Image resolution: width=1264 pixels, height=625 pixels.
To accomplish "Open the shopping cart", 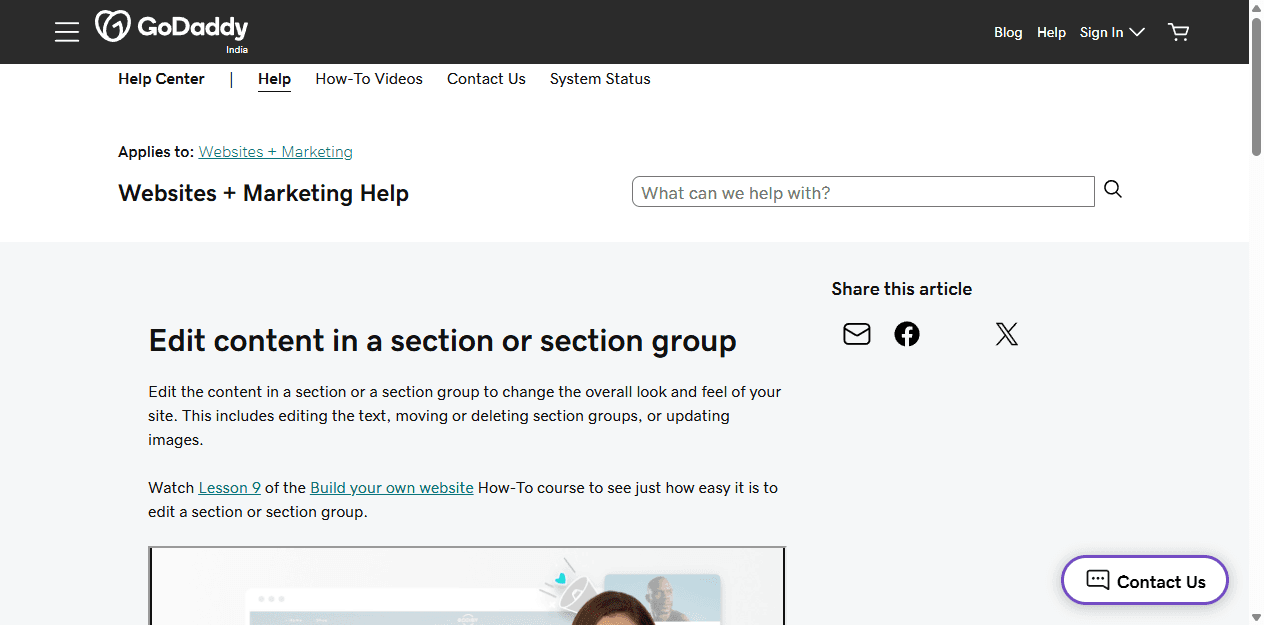I will [1178, 32].
